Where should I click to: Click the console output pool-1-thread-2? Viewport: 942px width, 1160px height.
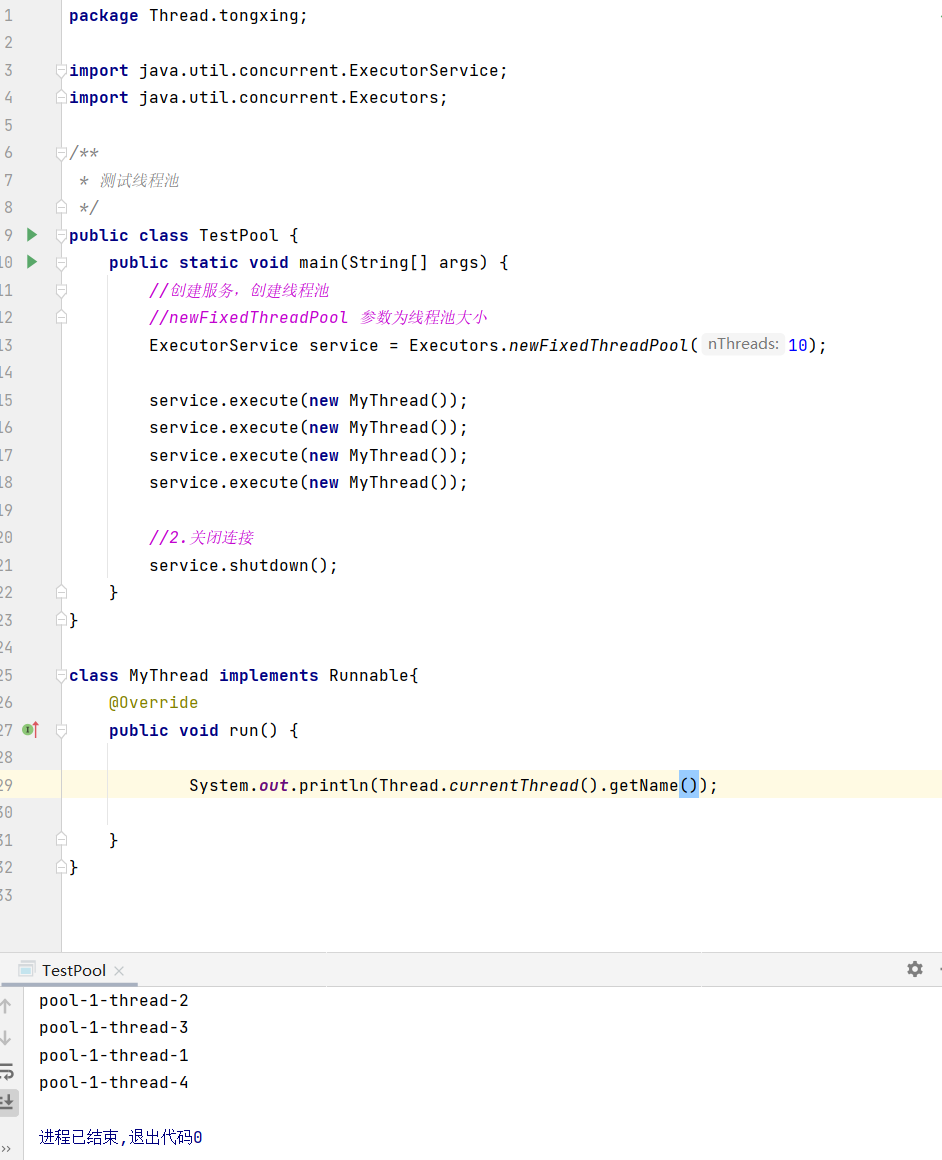pos(114,1000)
